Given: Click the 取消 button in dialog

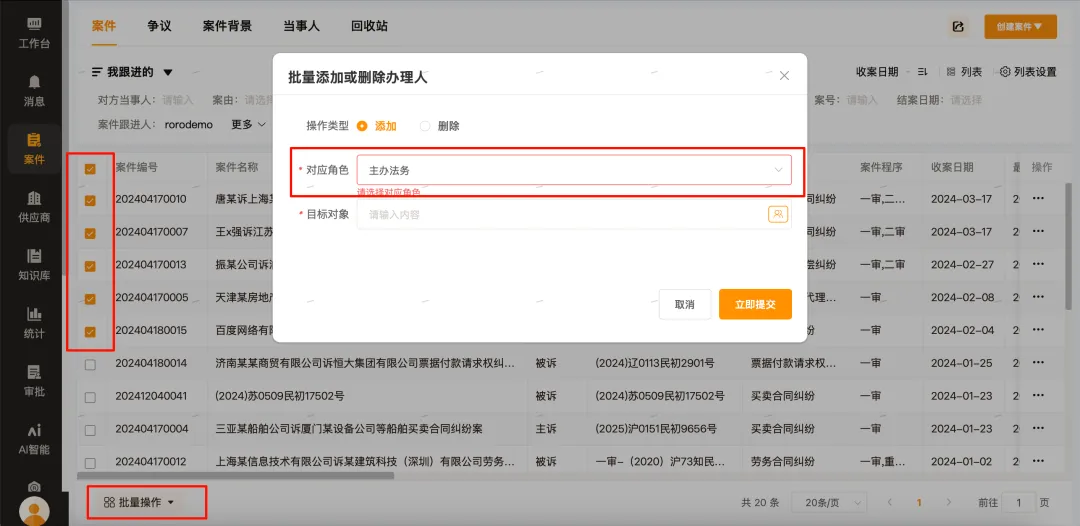Looking at the screenshot, I should coord(685,304).
